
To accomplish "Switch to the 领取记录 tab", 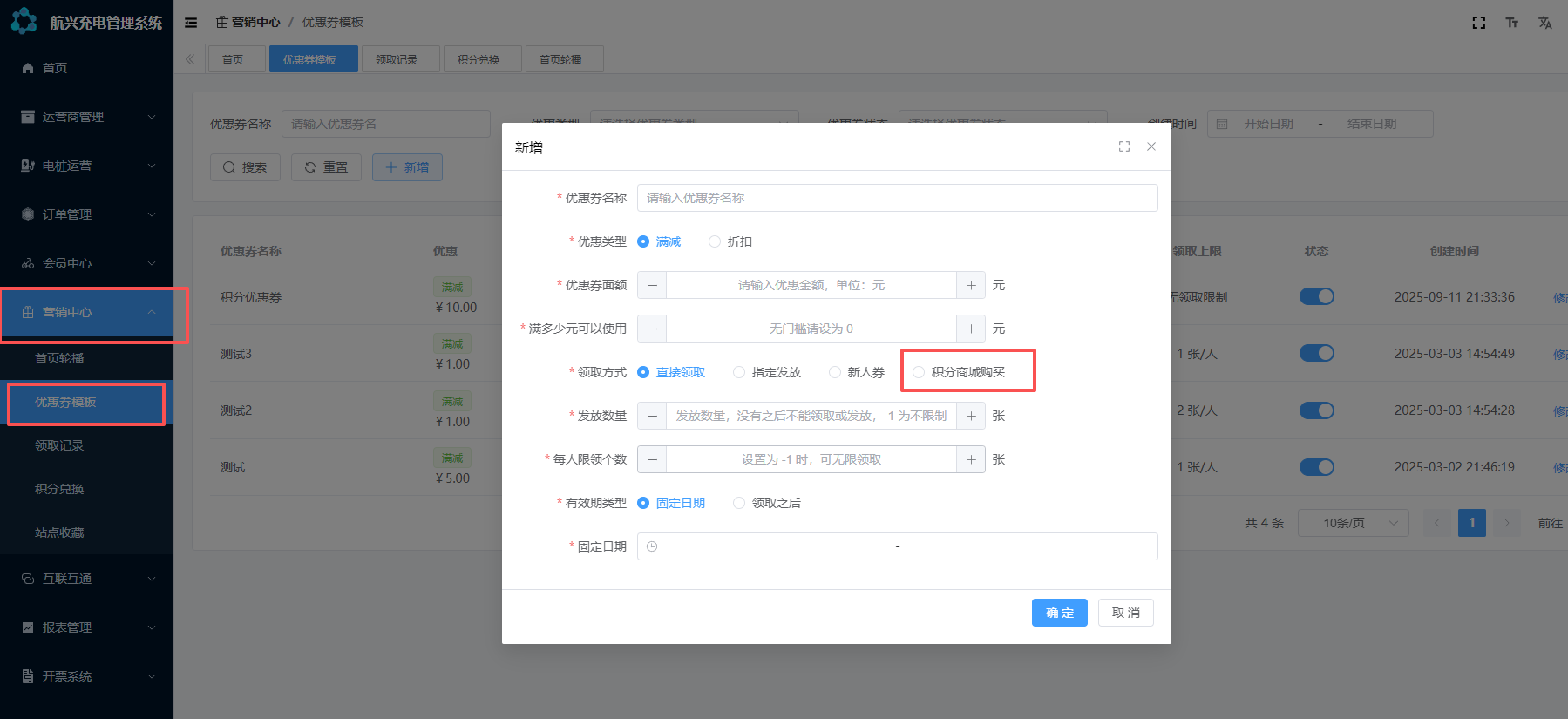I will 397,59.
